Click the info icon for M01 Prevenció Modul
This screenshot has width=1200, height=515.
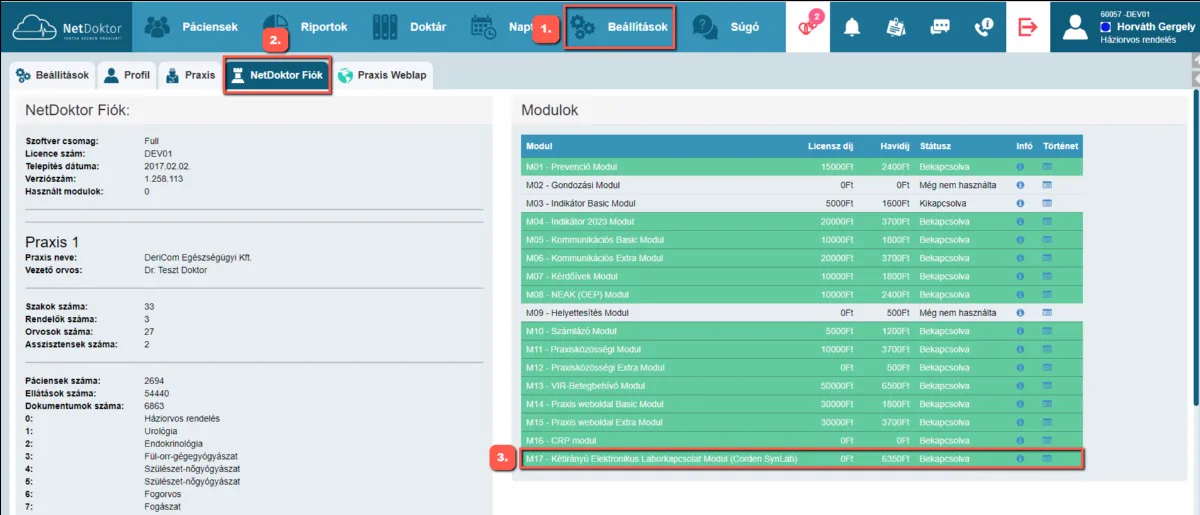tap(1021, 166)
